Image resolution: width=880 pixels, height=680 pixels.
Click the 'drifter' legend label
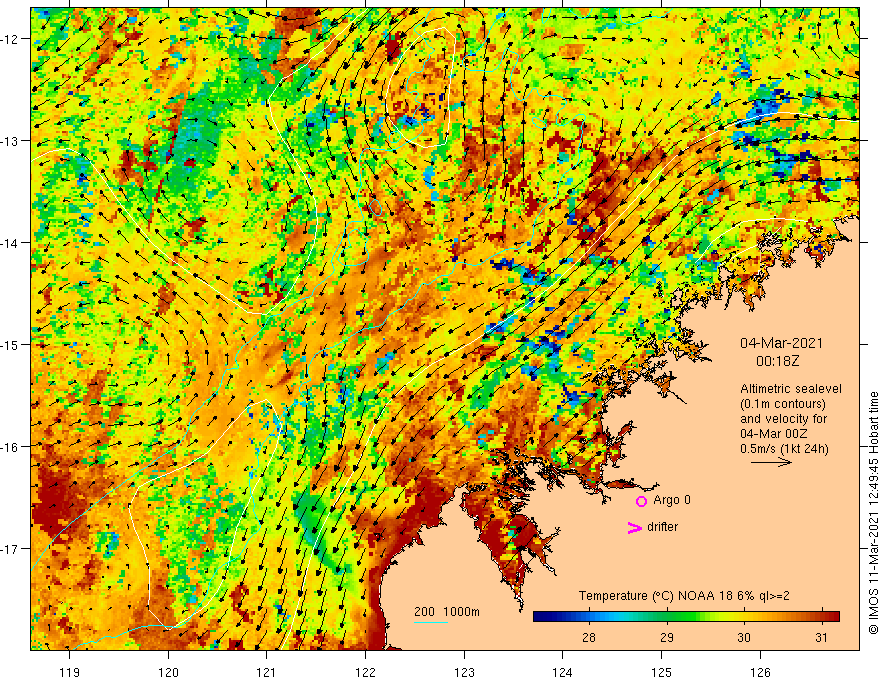[x=662, y=527]
